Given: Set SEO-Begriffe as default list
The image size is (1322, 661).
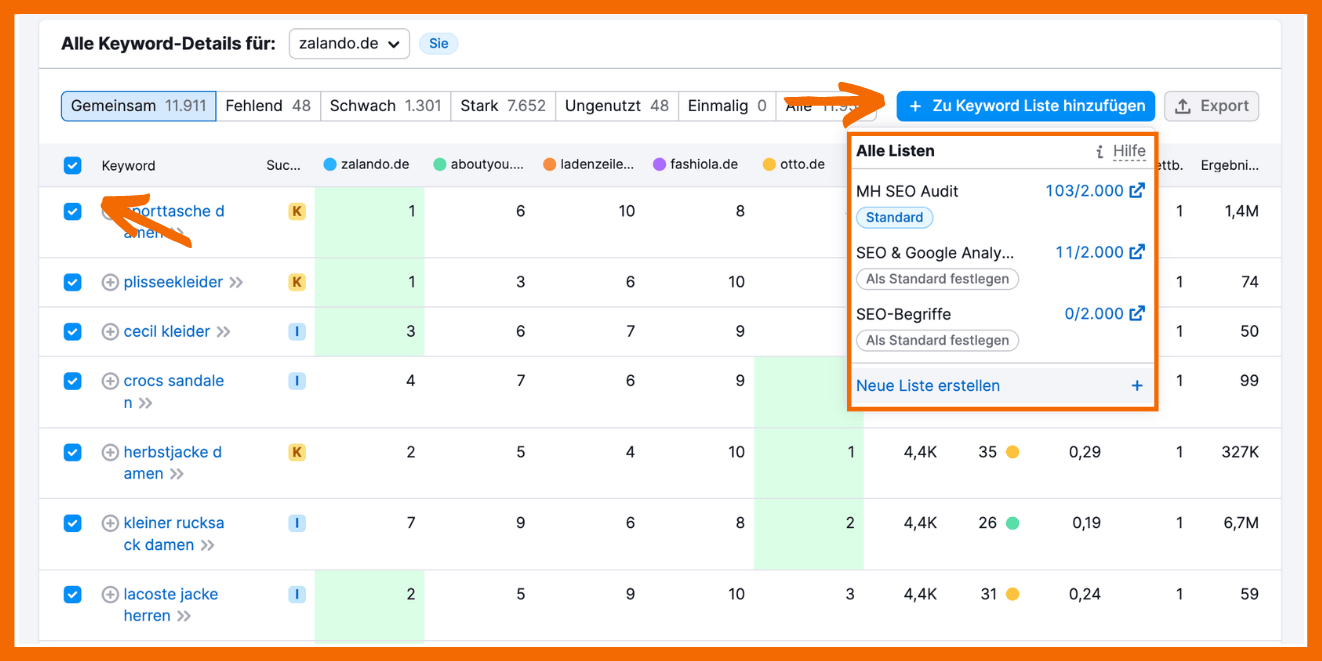Looking at the screenshot, I should (x=937, y=341).
